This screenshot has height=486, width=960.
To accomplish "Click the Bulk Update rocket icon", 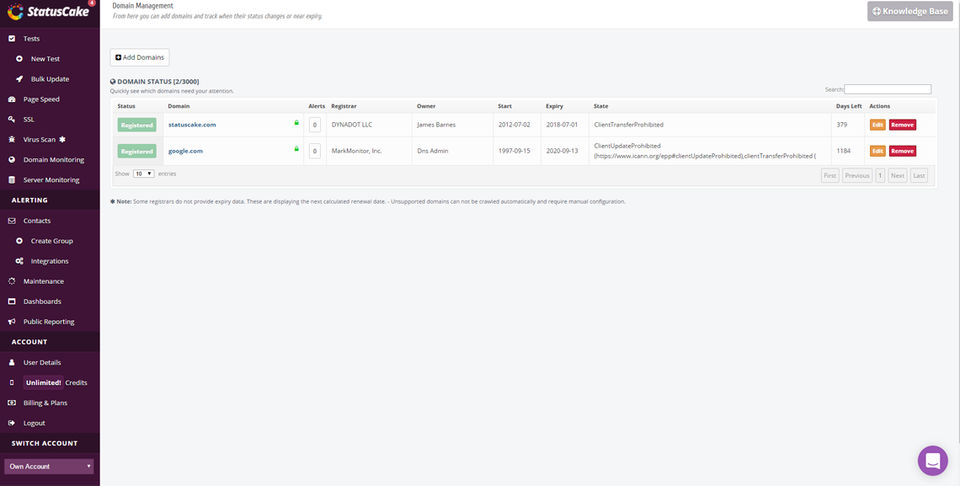I will tap(20, 79).
